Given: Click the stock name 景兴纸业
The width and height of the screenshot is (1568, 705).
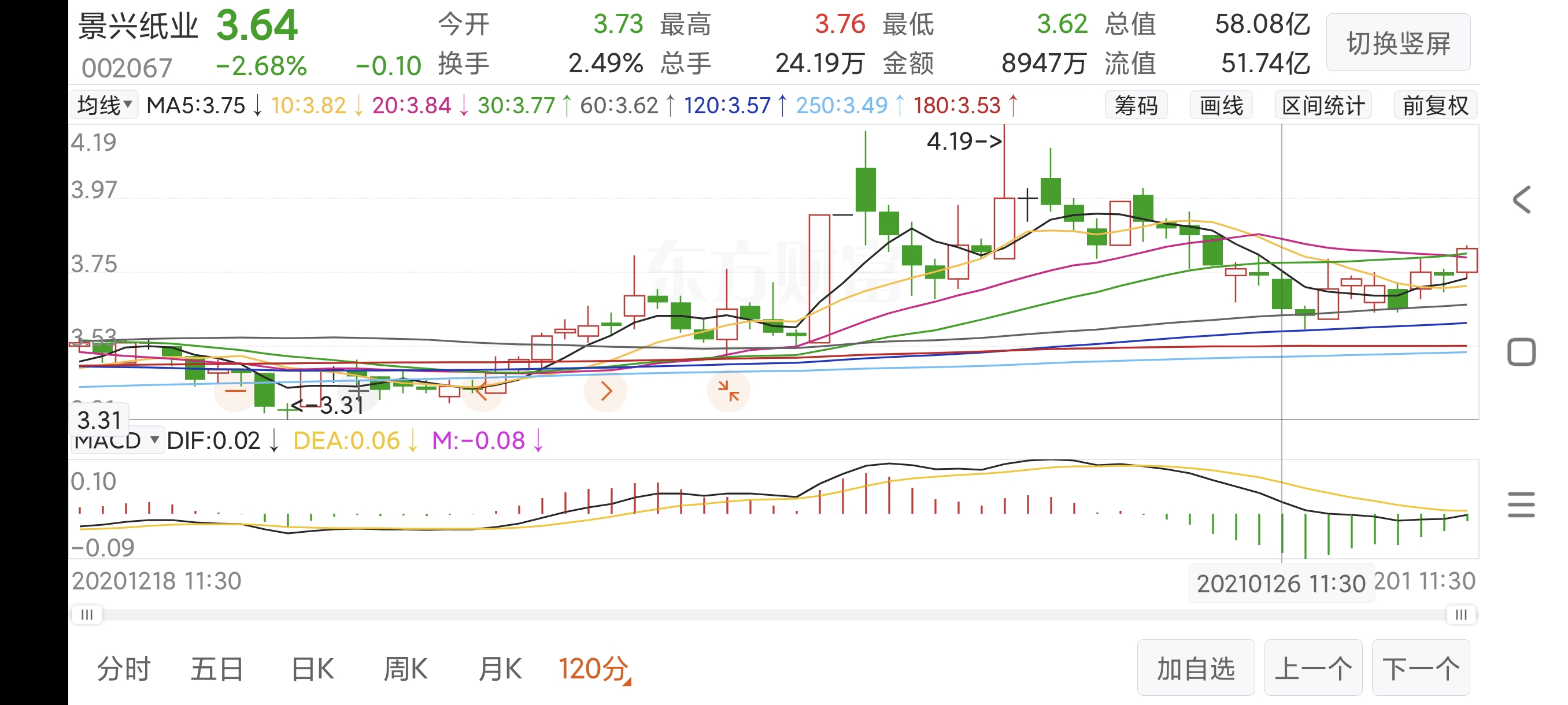Looking at the screenshot, I should click(138, 25).
